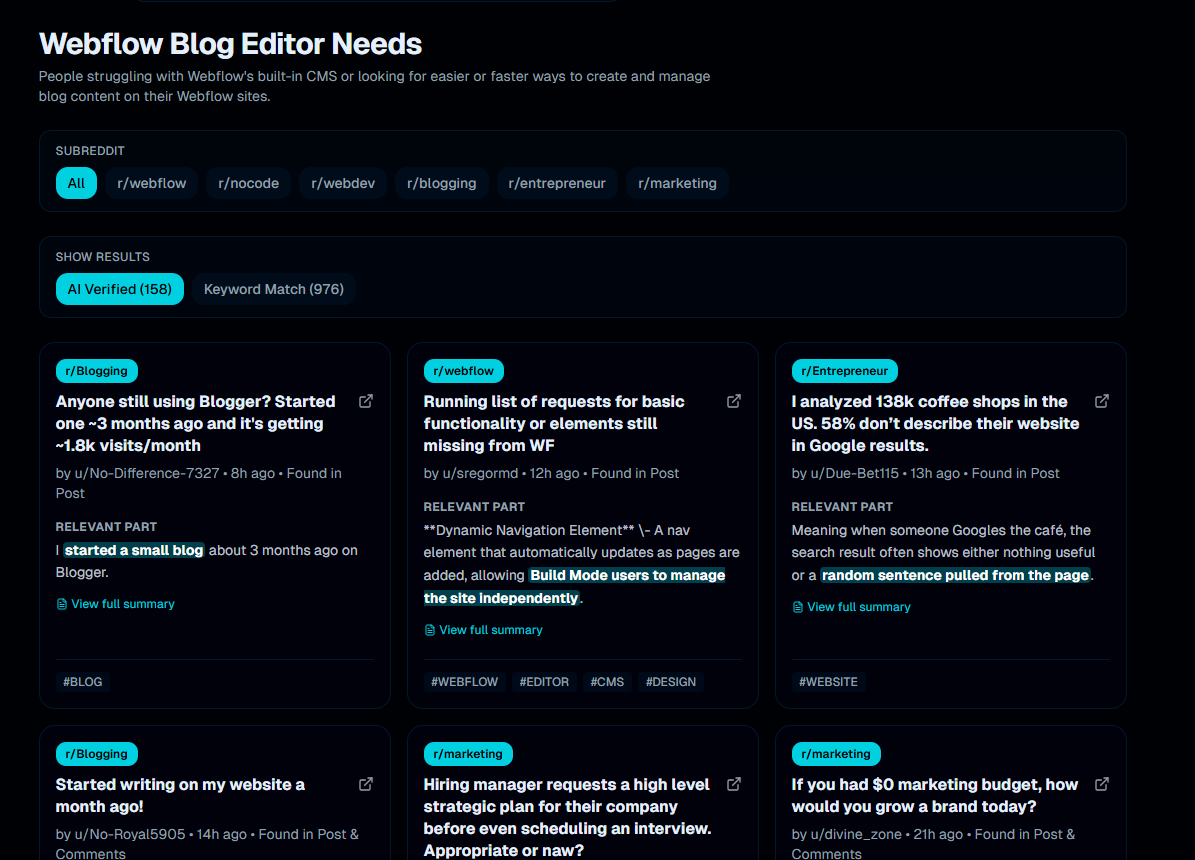
Task: Filter by r/nocode subreddit
Action: (x=248, y=183)
